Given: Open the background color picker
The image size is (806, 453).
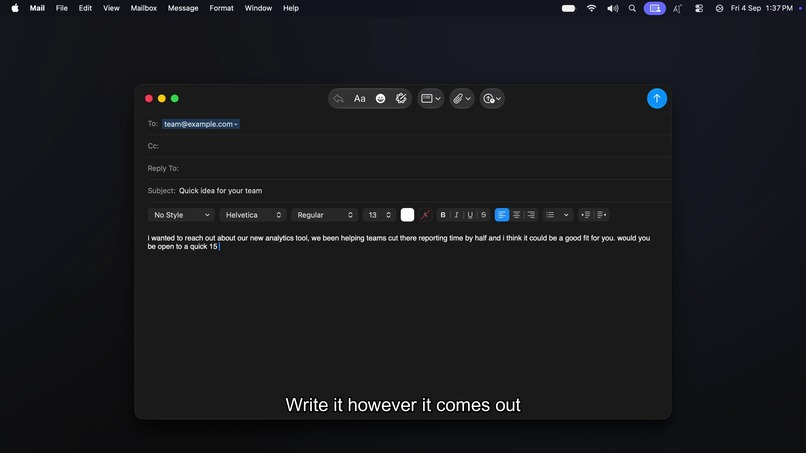Looking at the screenshot, I should pos(425,215).
